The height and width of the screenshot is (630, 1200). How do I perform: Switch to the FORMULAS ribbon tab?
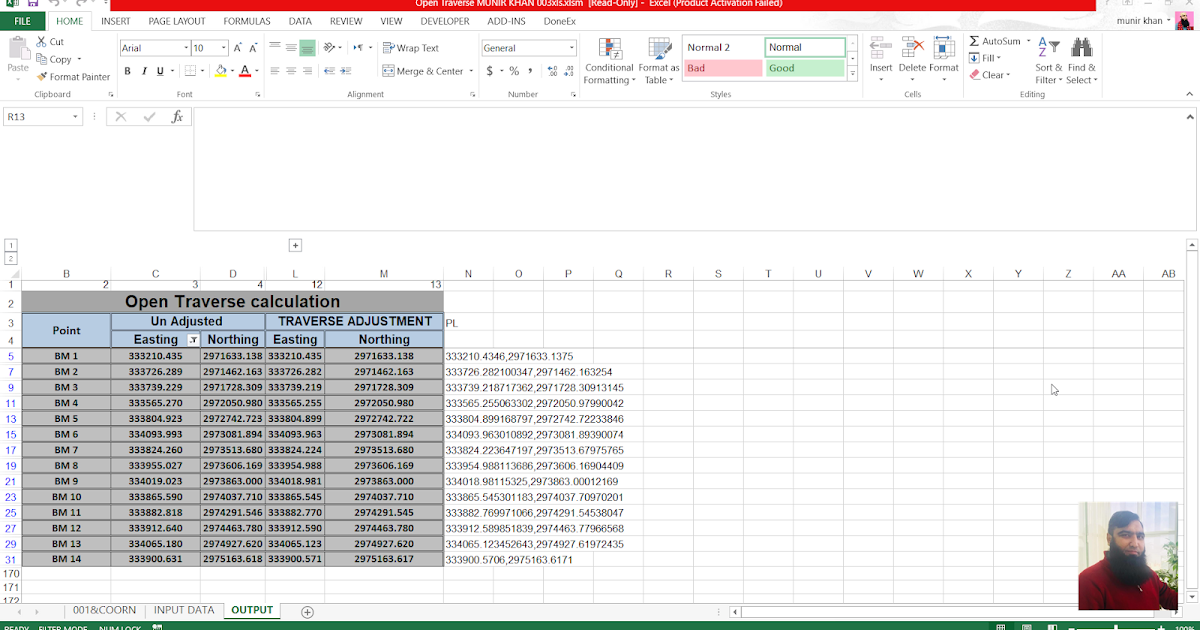[x=246, y=20]
